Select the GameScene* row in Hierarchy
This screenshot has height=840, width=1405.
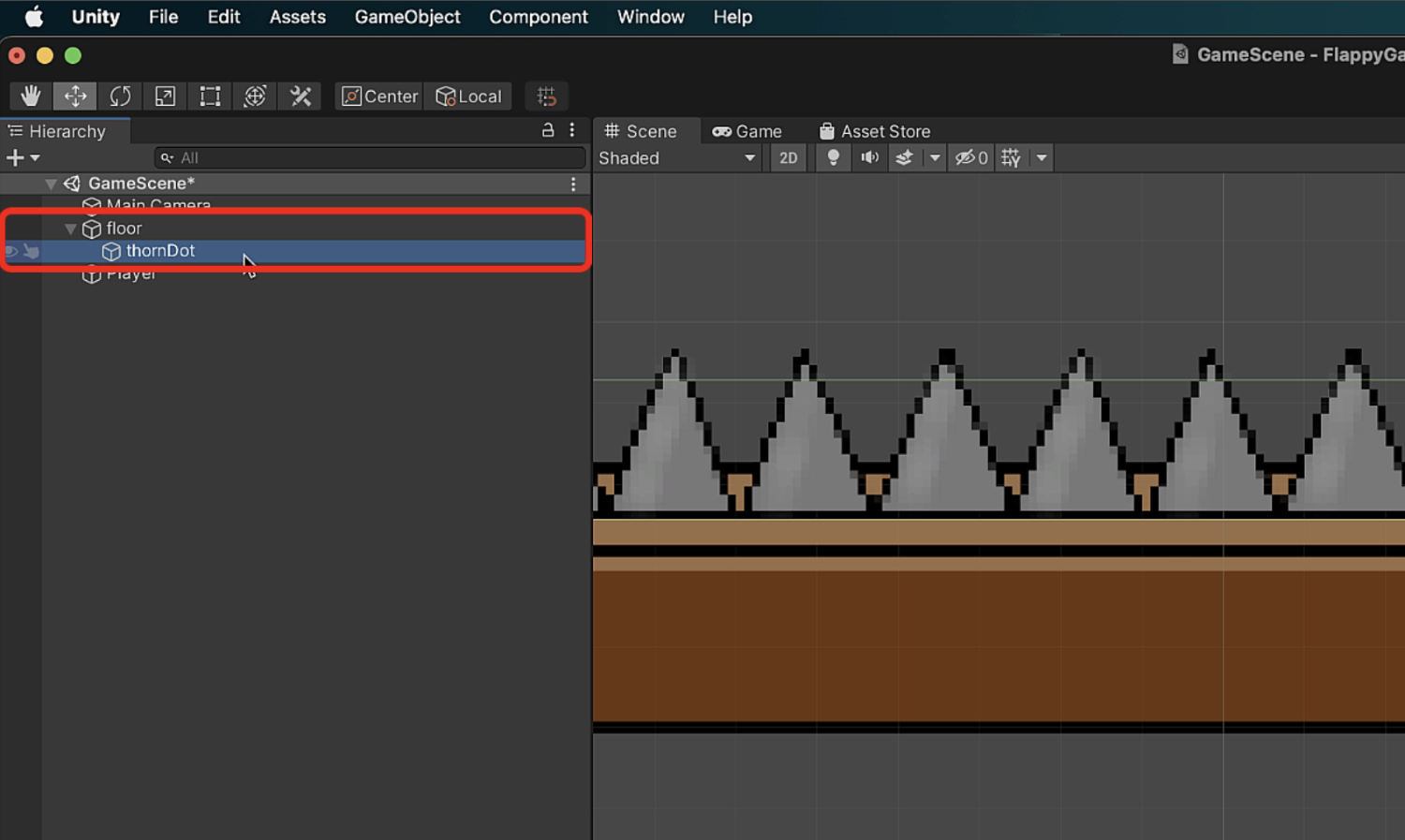(295, 184)
